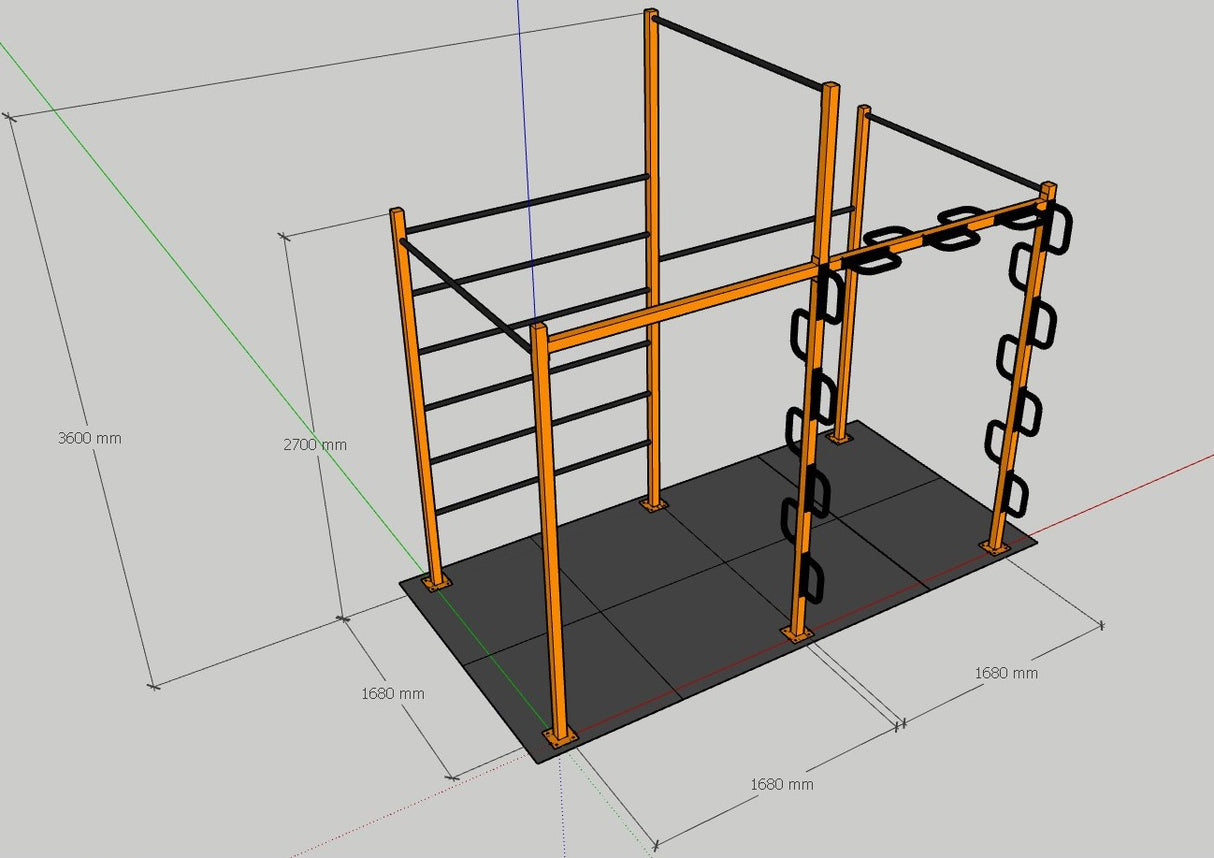This screenshot has width=1214, height=858.
Task: Click the bottom-center 1680 mm dimension label
Action: [782, 783]
